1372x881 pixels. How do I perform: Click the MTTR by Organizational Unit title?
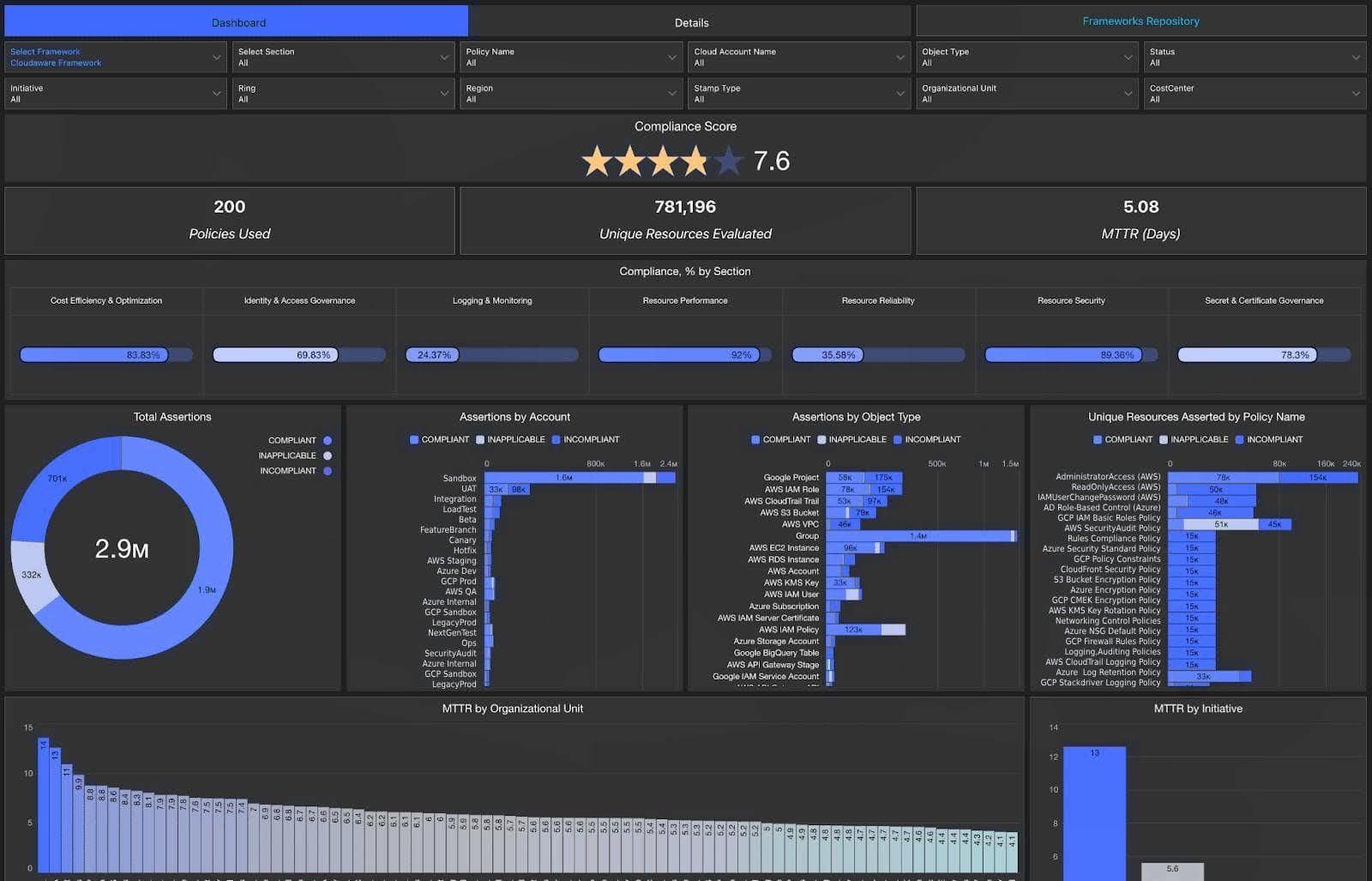point(513,709)
